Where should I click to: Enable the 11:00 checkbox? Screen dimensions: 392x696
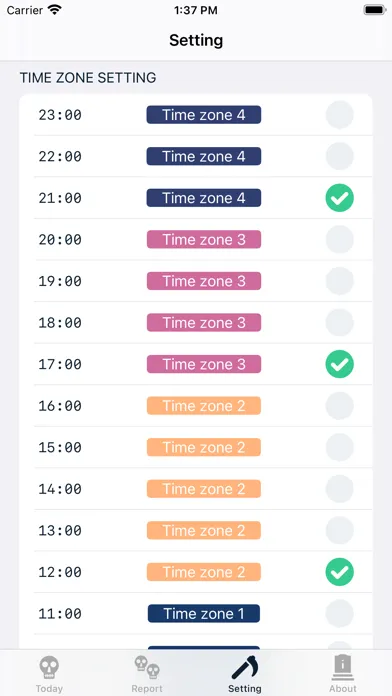coord(340,613)
